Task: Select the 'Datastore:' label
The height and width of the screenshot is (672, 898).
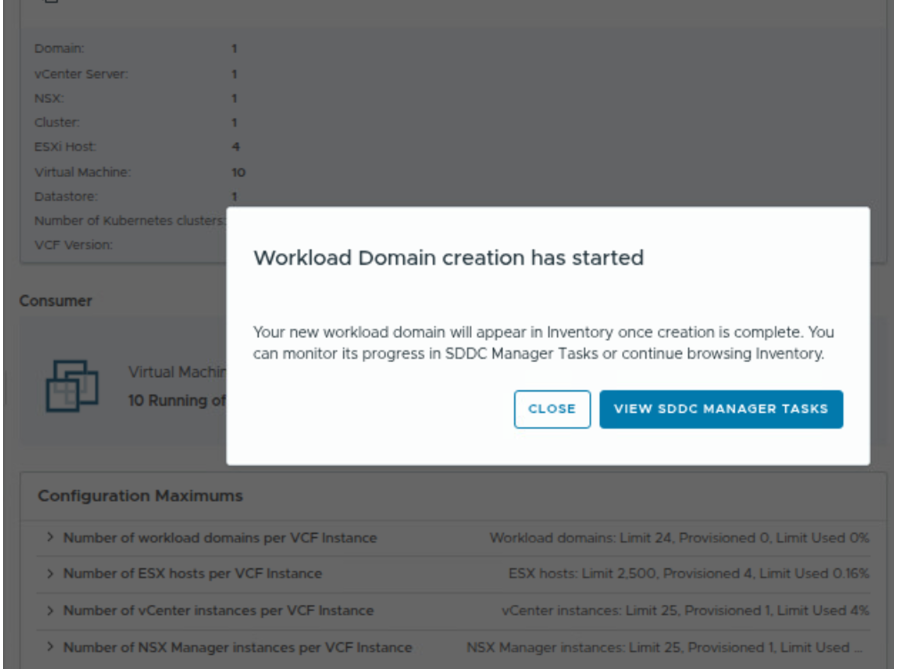Action: [x=65, y=197]
